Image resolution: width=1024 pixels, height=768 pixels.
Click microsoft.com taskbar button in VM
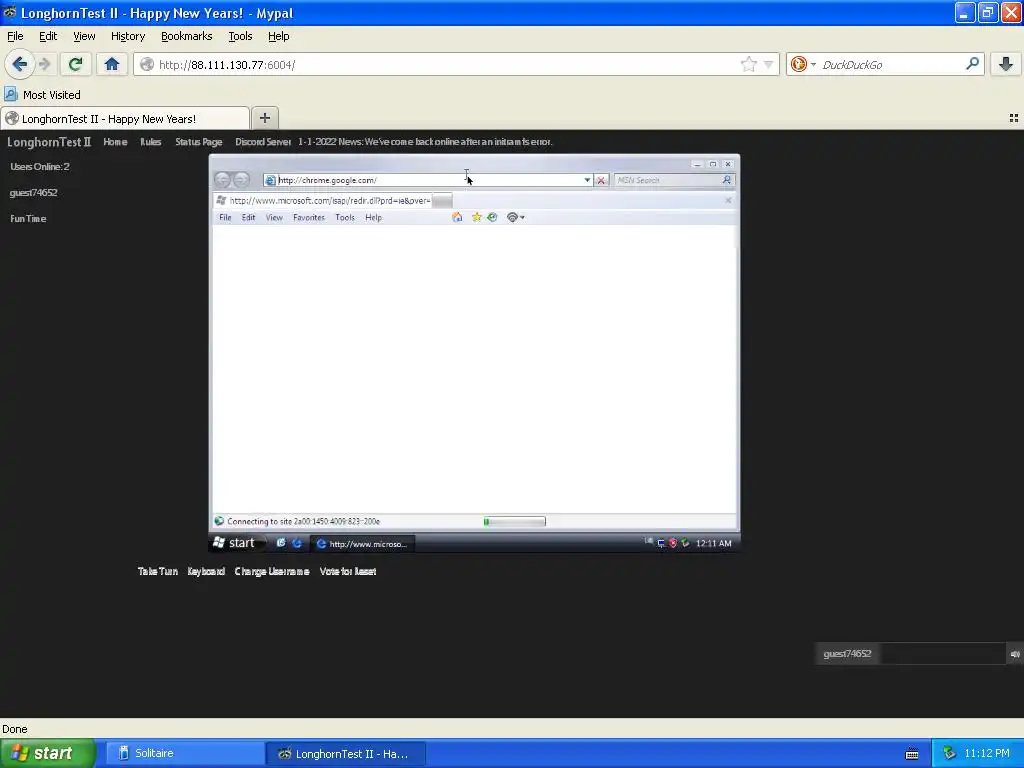tap(362, 543)
